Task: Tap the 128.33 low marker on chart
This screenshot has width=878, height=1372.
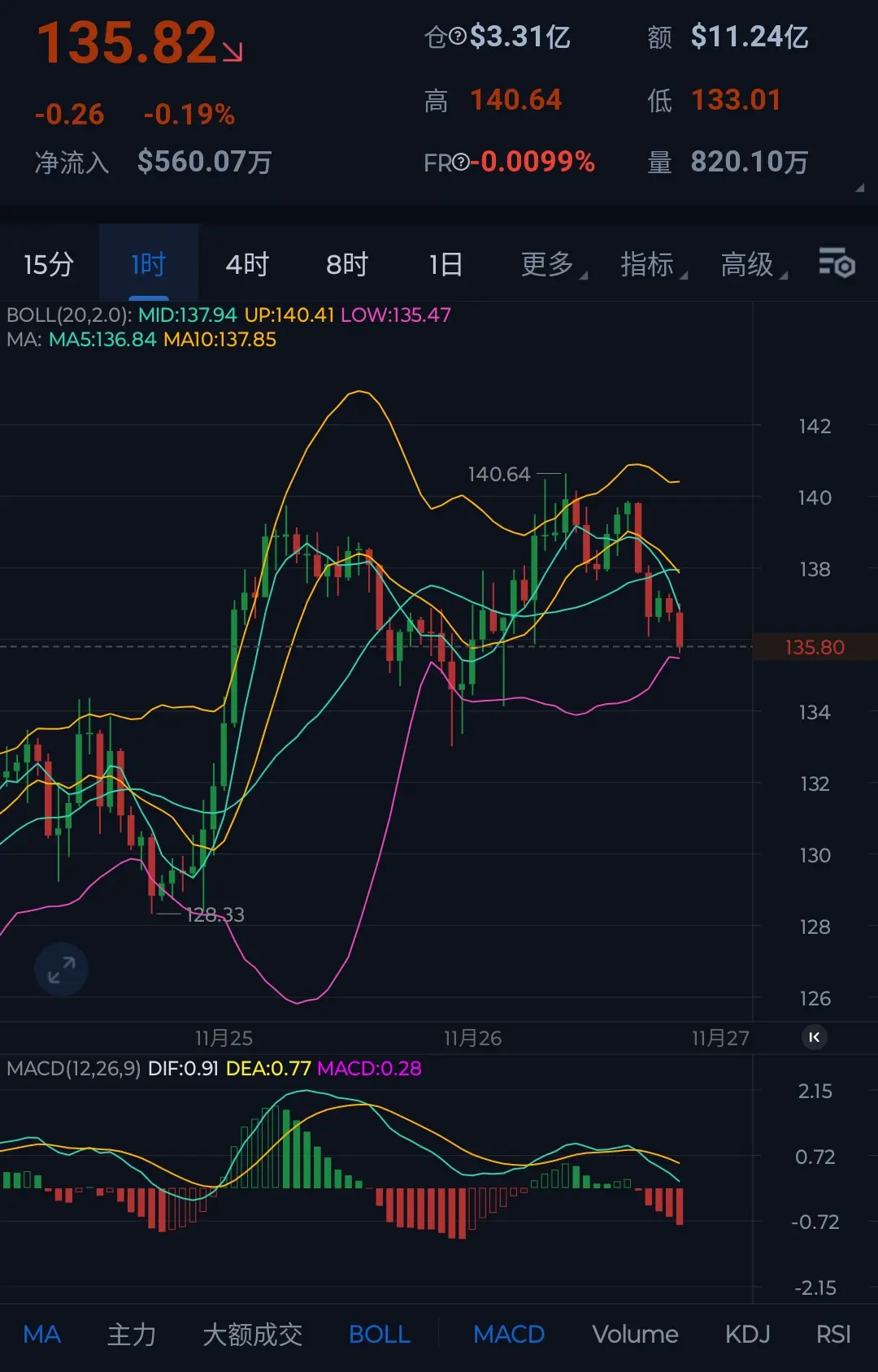Action: (215, 914)
